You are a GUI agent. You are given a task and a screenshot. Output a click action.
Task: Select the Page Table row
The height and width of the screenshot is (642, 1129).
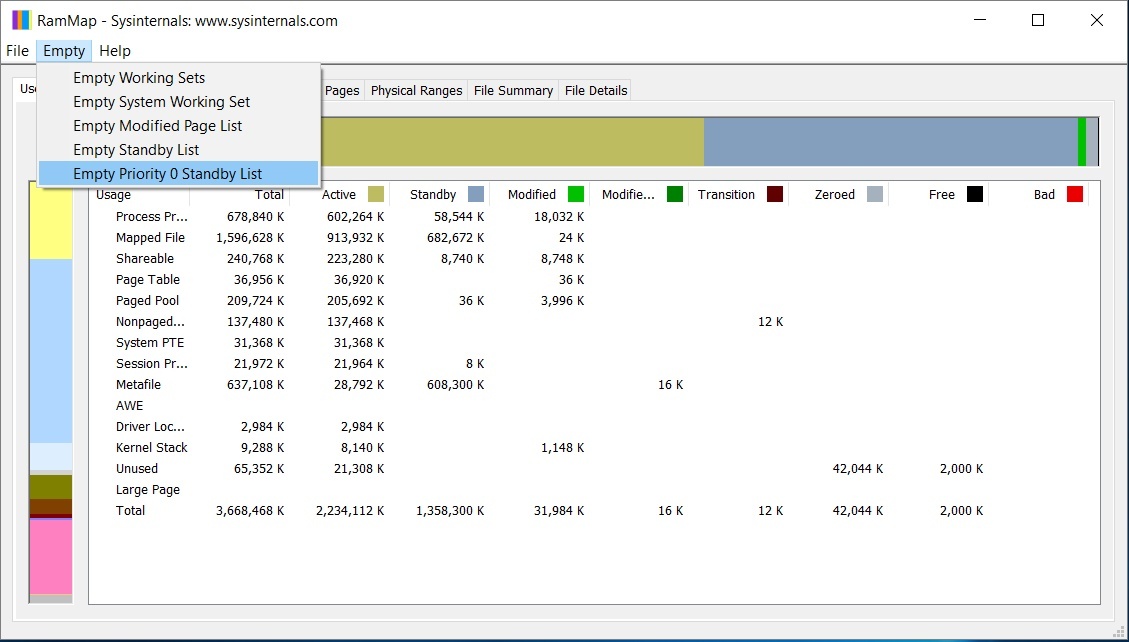[x=148, y=279]
